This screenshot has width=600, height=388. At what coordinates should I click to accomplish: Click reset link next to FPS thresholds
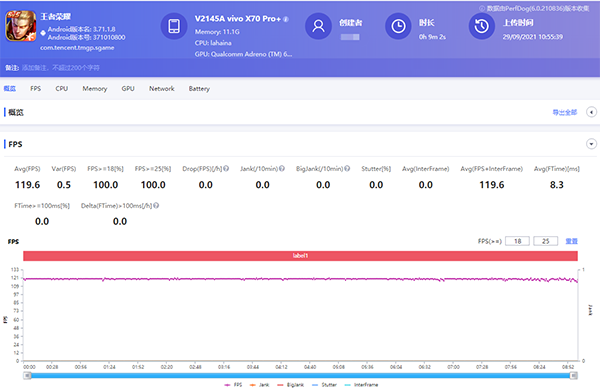tap(571, 241)
